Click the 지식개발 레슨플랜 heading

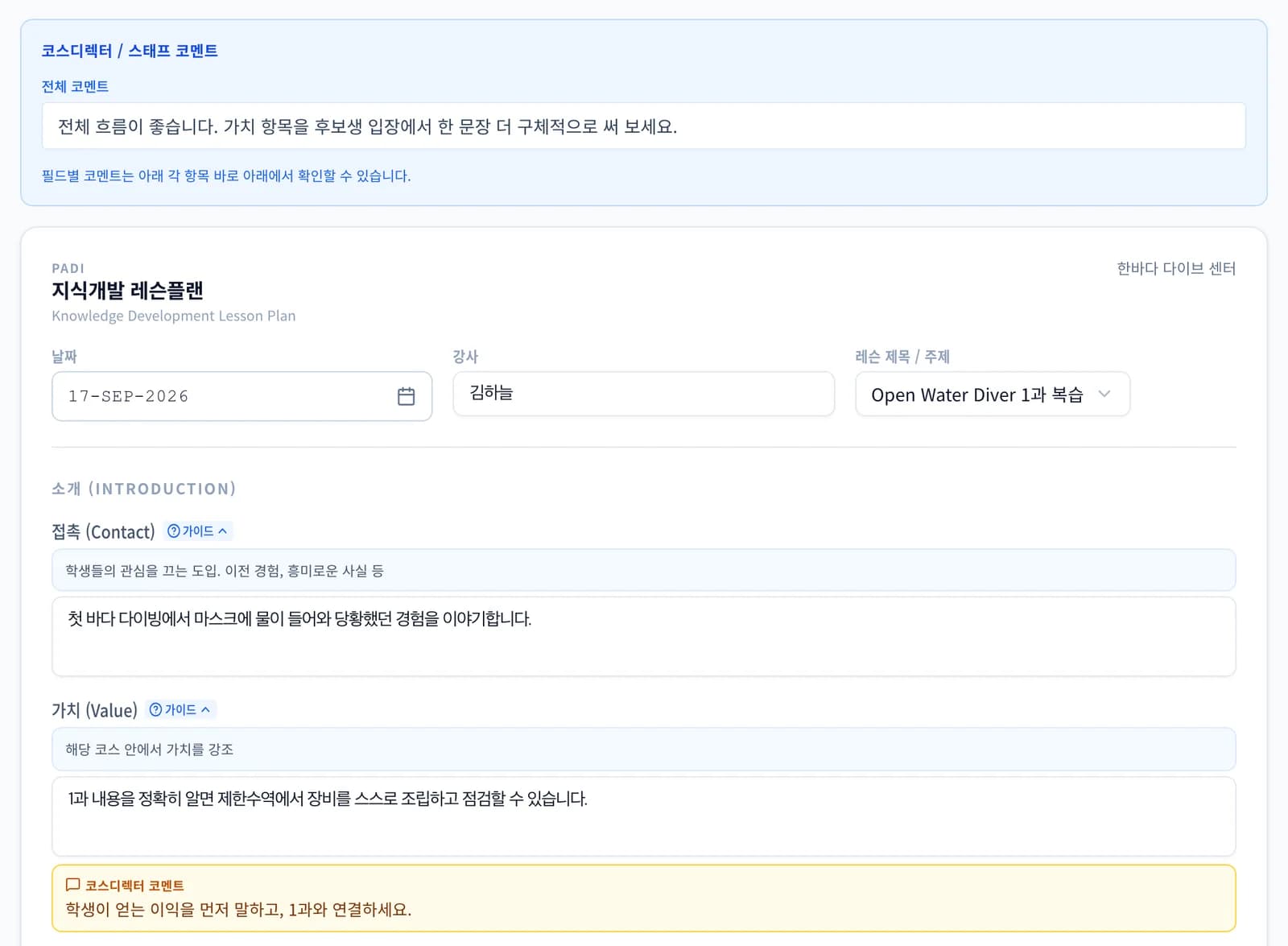point(127,291)
